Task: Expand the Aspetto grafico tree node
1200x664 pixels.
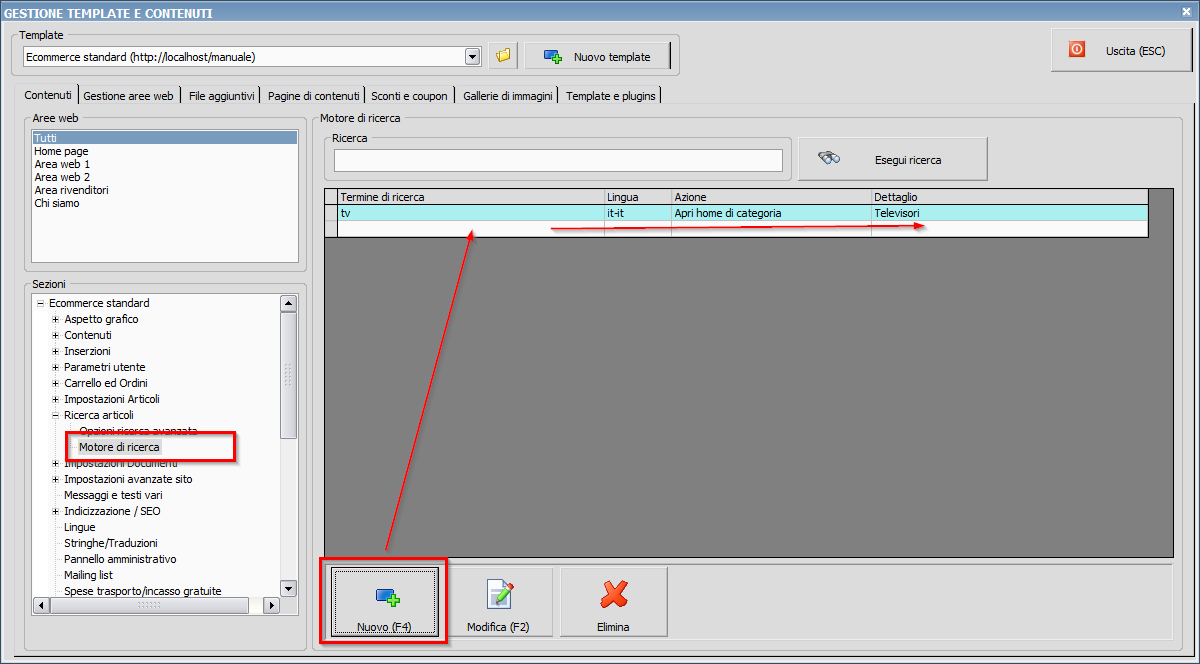Action: [56, 319]
